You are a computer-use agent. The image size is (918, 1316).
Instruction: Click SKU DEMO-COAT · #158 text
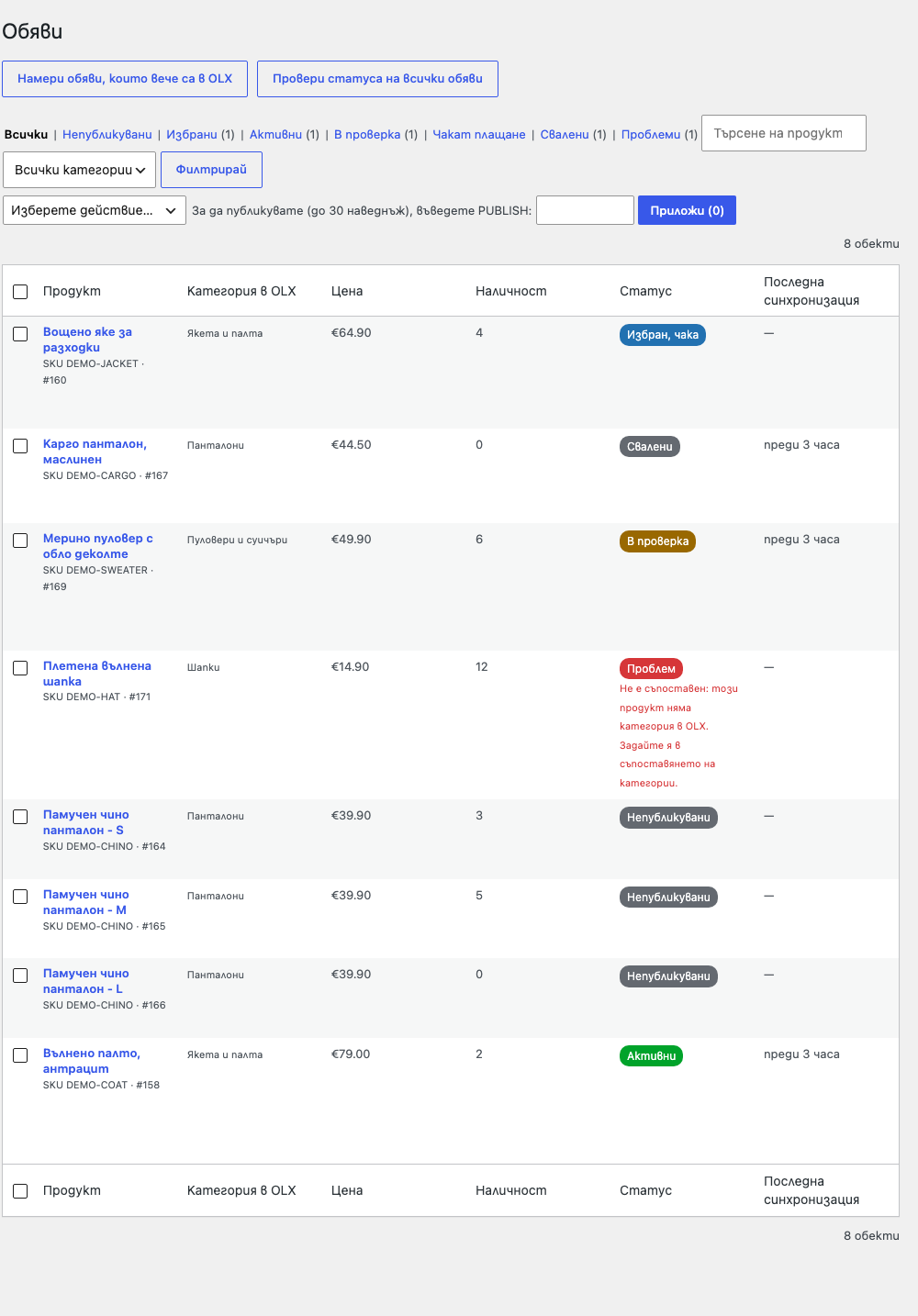pyautogui.click(x=101, y=1086)
